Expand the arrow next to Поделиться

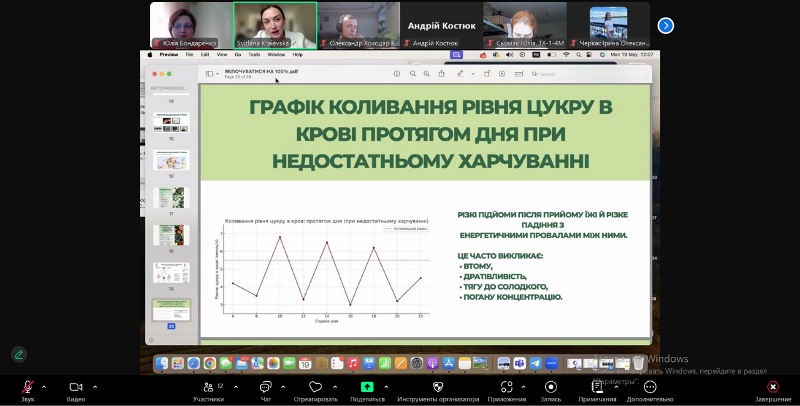[x=386, y=387]
